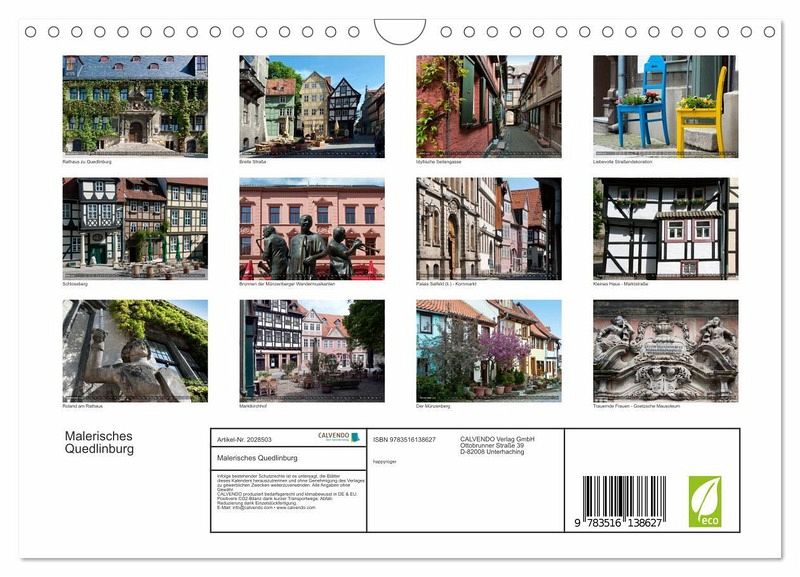This screenshot has width=800, height=577.
Task: Click the caption 'Brunnen der Münzenberger Wandermusikanten'
Action: coord(287,284)
